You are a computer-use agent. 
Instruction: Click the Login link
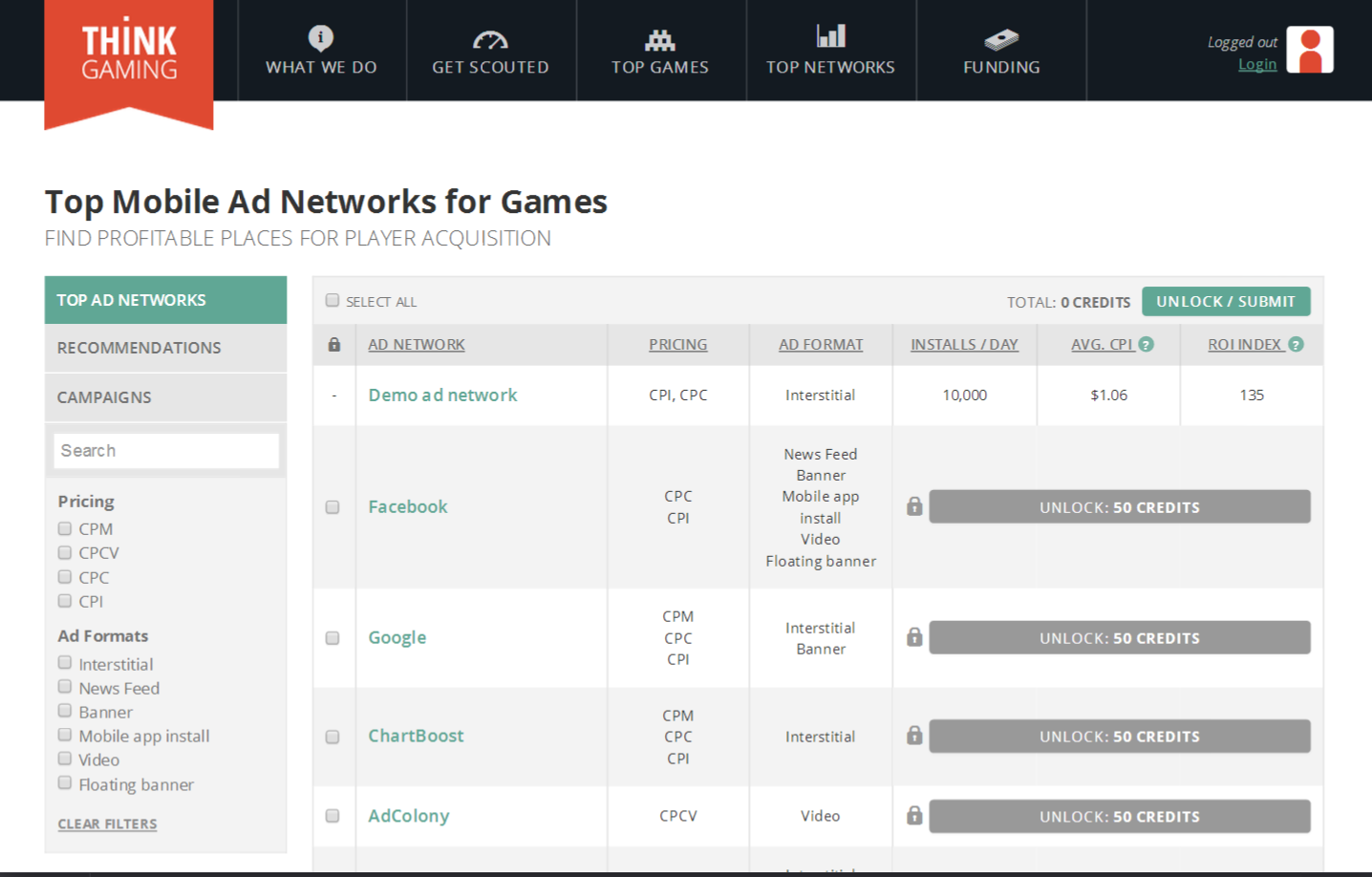pyautogui.click(x=1257, y=64)
